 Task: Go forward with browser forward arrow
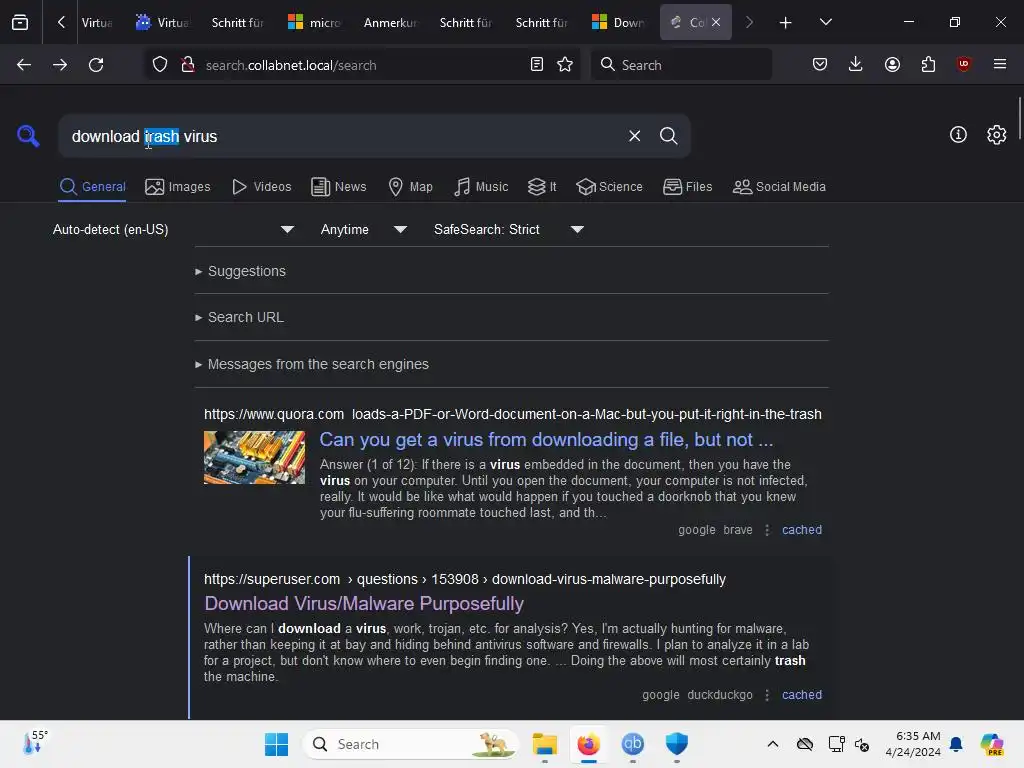click(x=60, y=65)
